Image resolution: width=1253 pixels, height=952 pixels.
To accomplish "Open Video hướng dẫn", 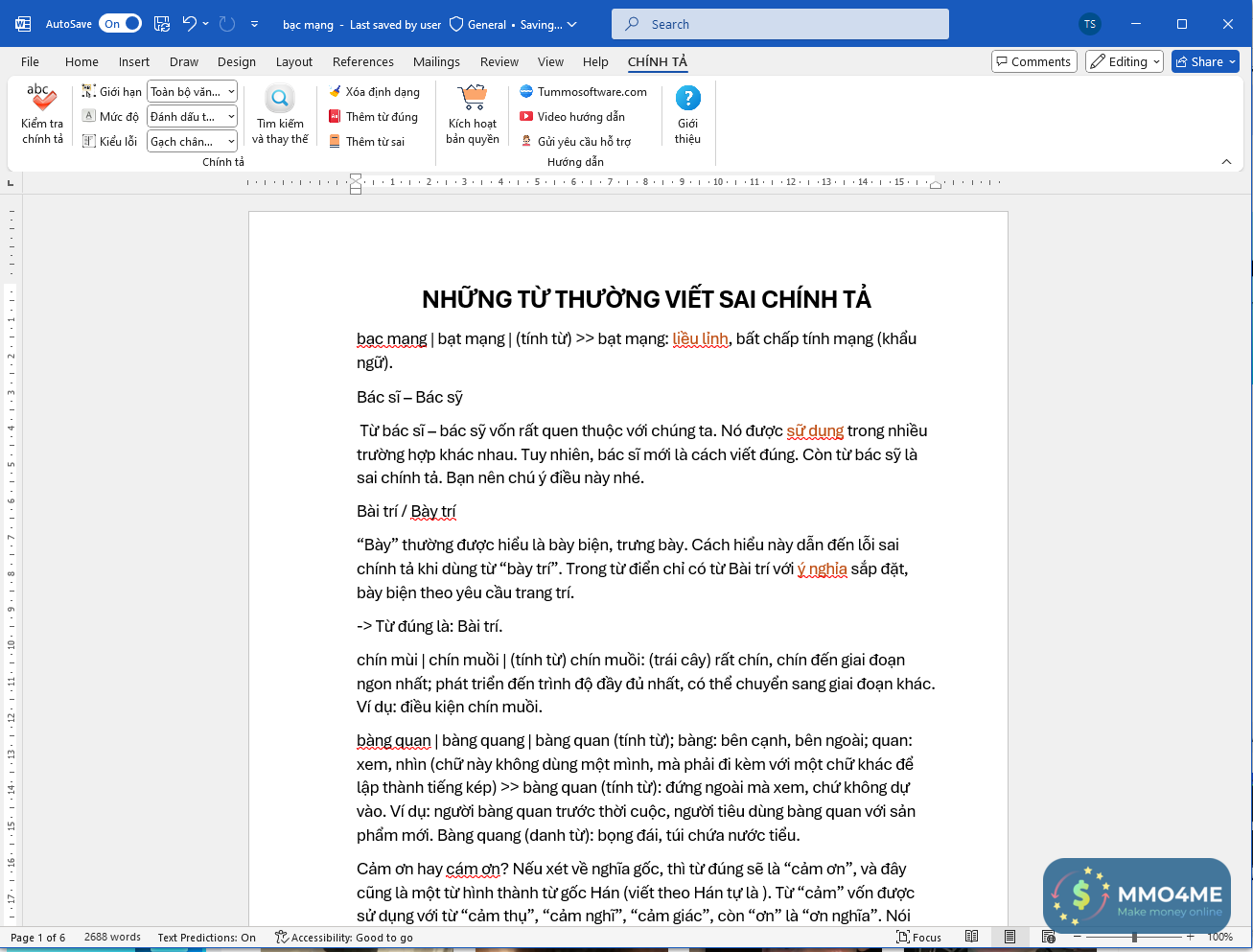I will point(572,117).
